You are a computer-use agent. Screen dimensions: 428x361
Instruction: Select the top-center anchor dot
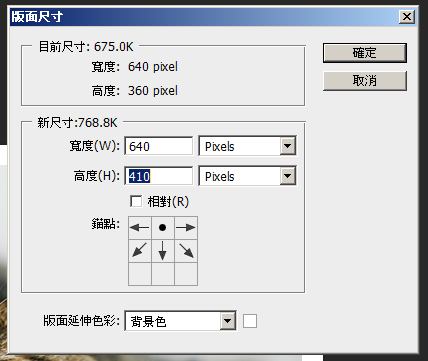pyautogui.click(x=163, y=228)
